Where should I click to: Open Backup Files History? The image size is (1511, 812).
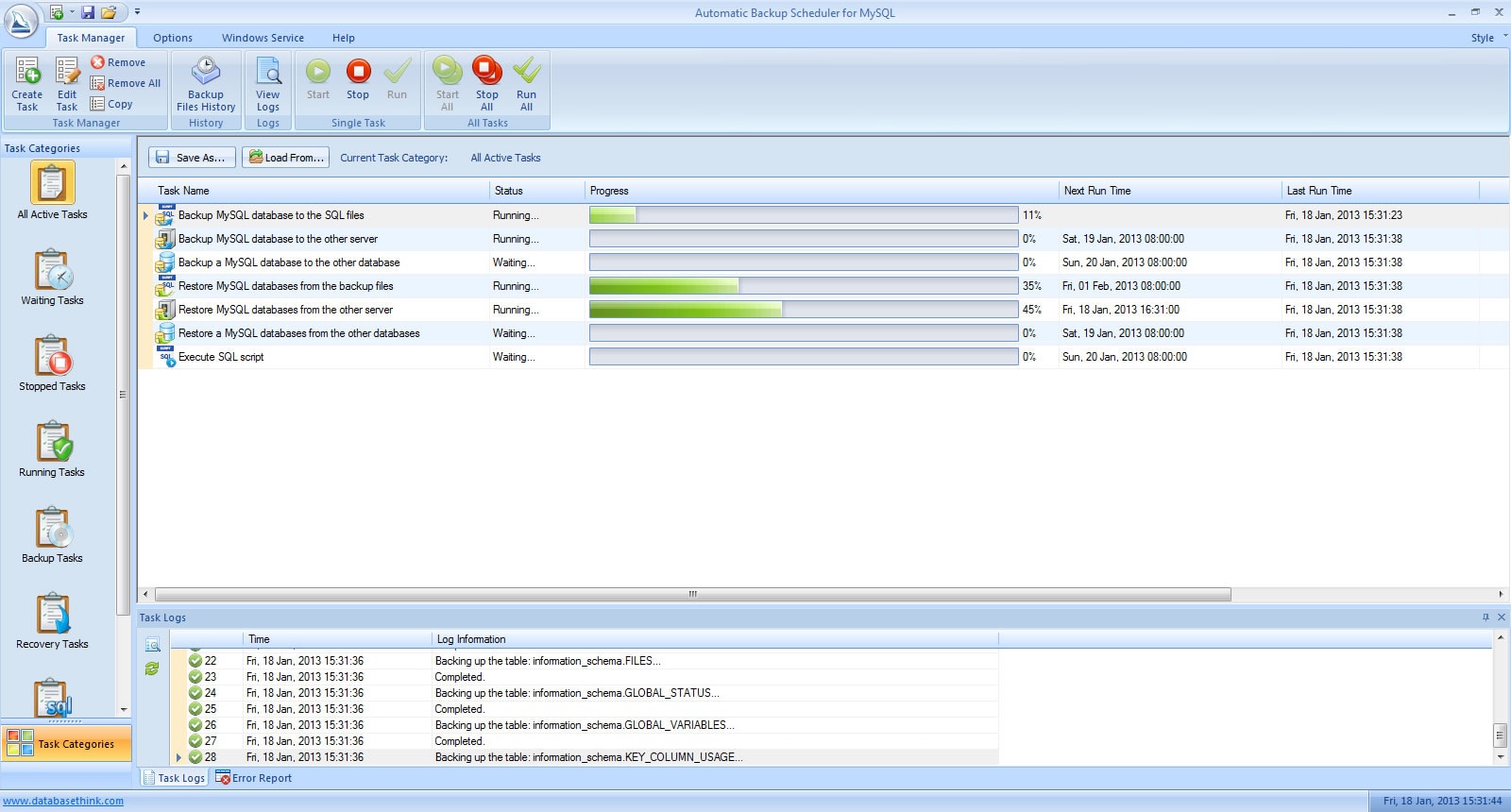tap(206, 85)
